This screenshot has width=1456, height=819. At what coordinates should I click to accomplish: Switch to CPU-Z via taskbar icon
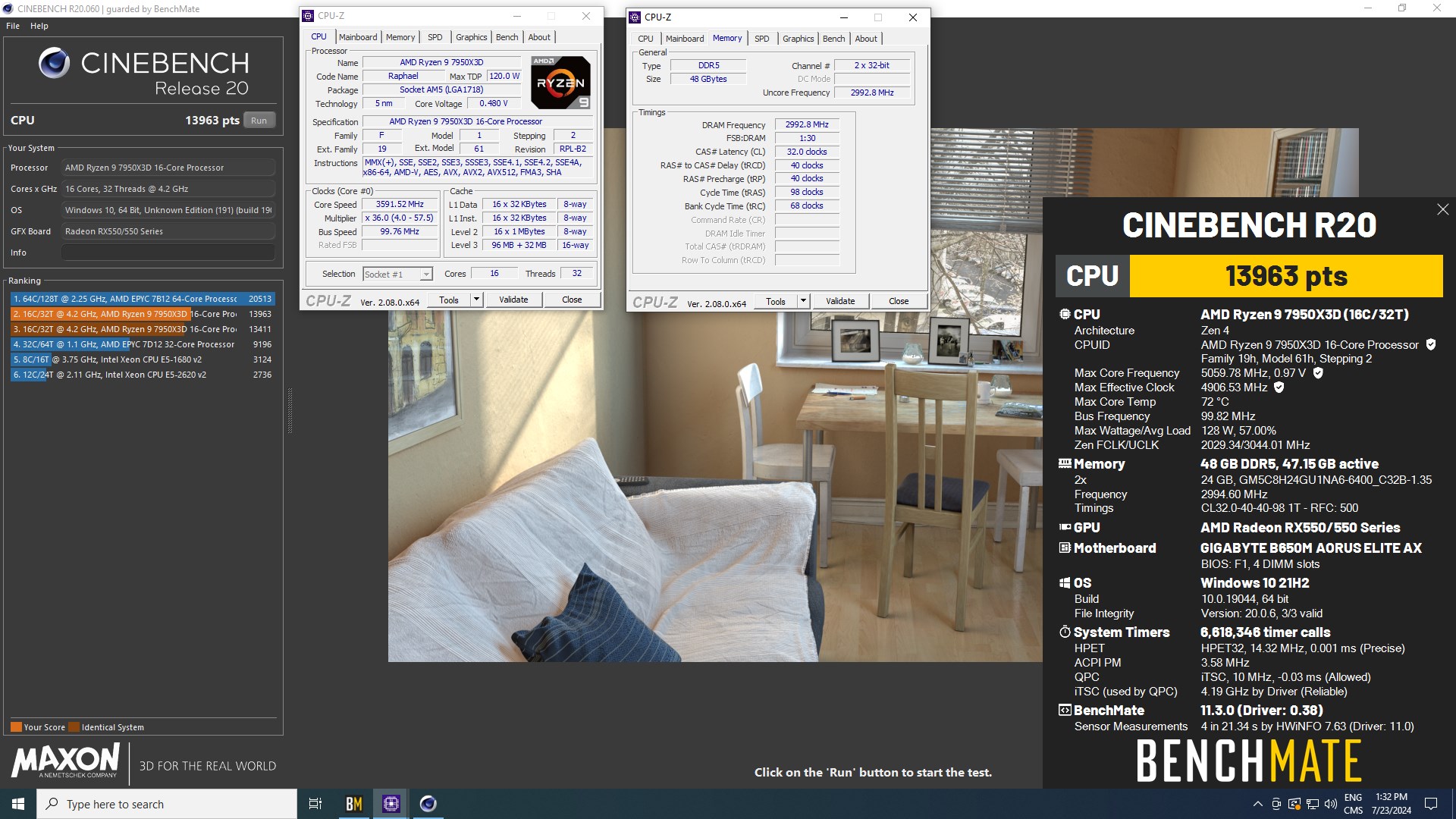click(x=391, y=804)
